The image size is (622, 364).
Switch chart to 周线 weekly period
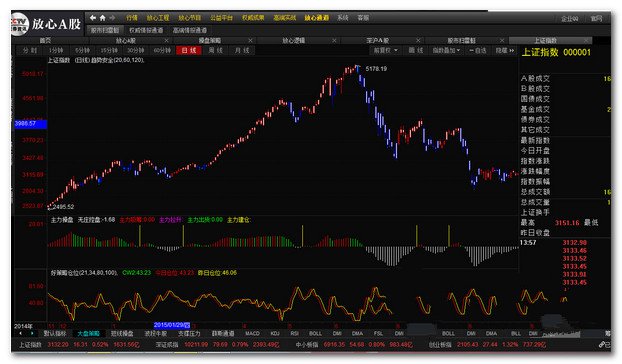(215, 50)
